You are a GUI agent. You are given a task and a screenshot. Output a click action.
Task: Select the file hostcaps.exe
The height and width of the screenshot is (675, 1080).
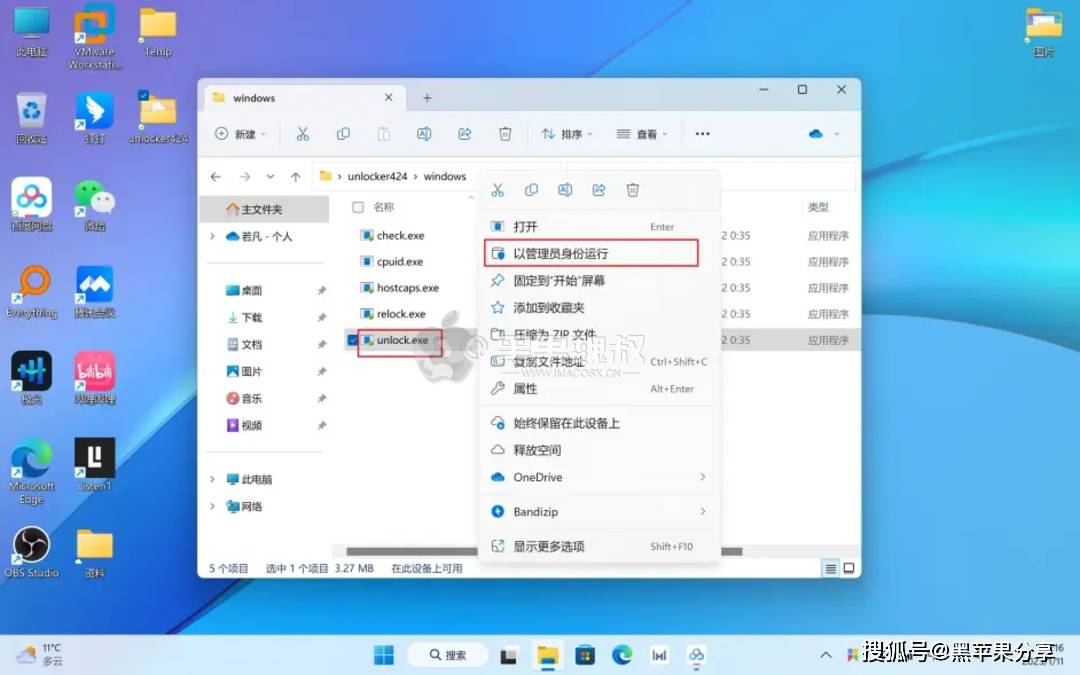coord(408,288)
